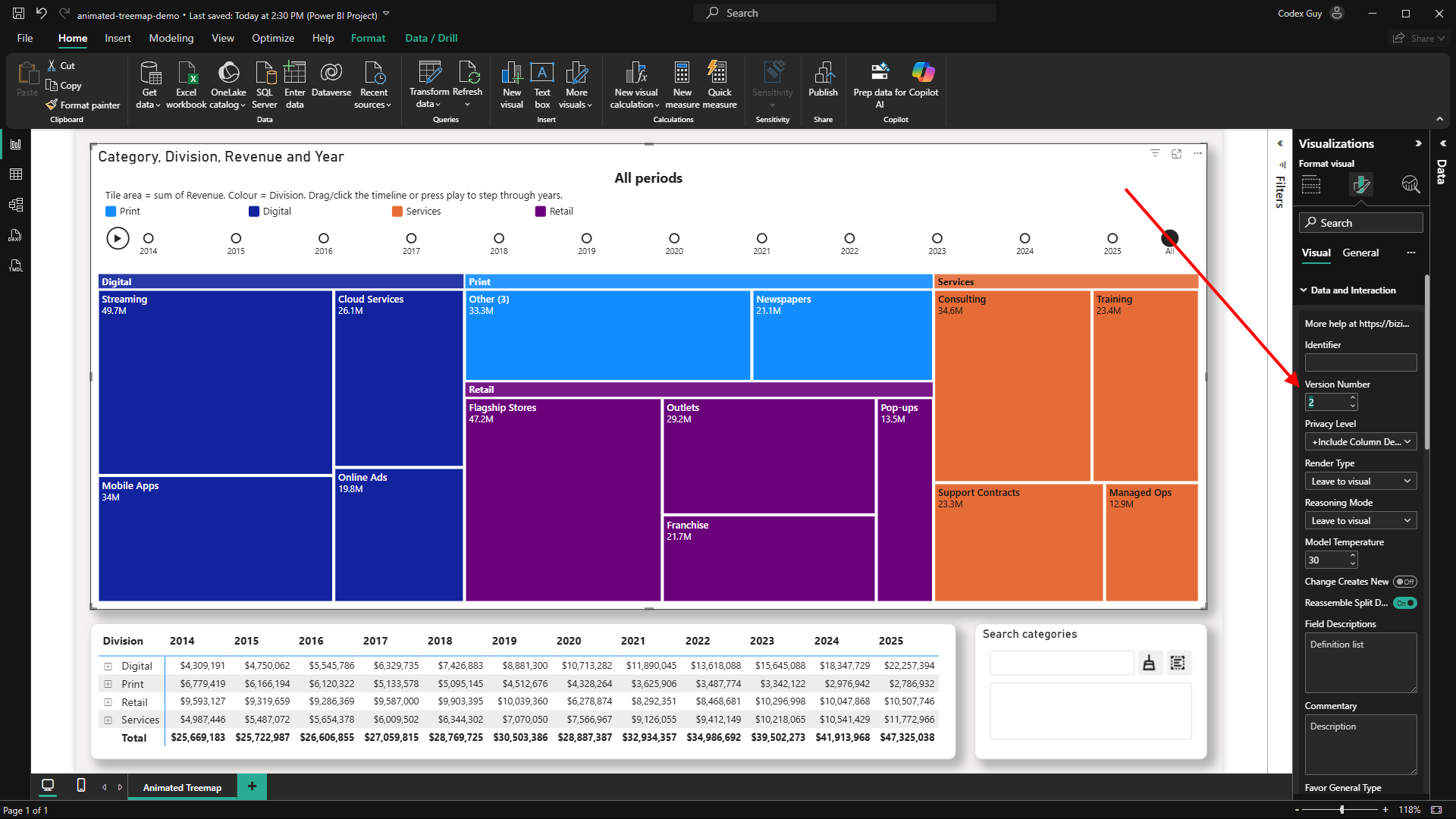The image size is (1456, 819).
Task: Click Copy in Clipboard group
Action: [x=64, y=86]
